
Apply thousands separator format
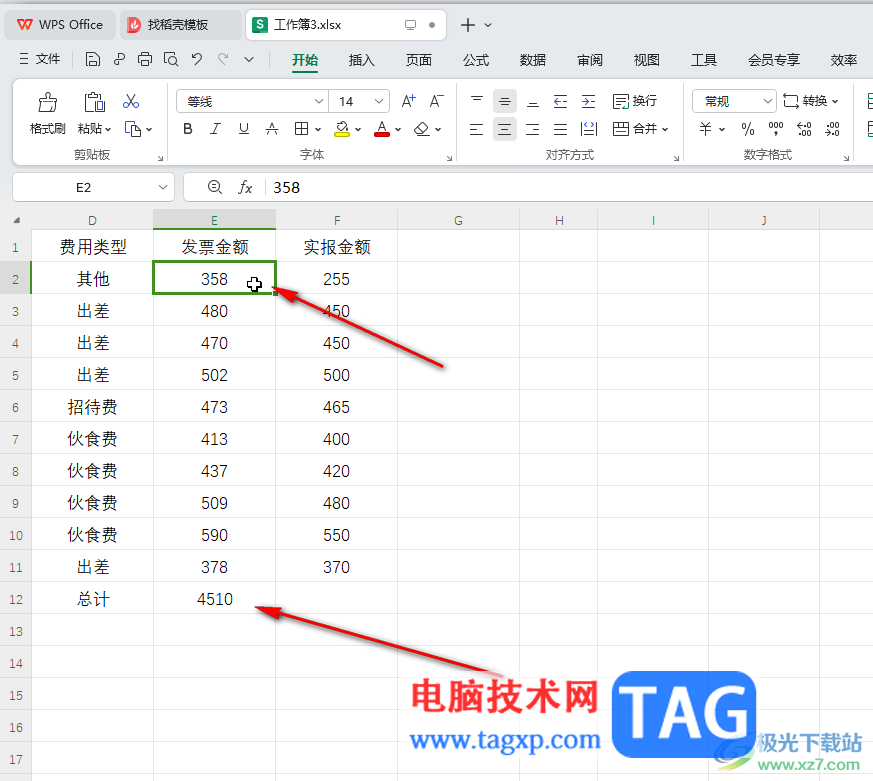[x=776, y=129]
